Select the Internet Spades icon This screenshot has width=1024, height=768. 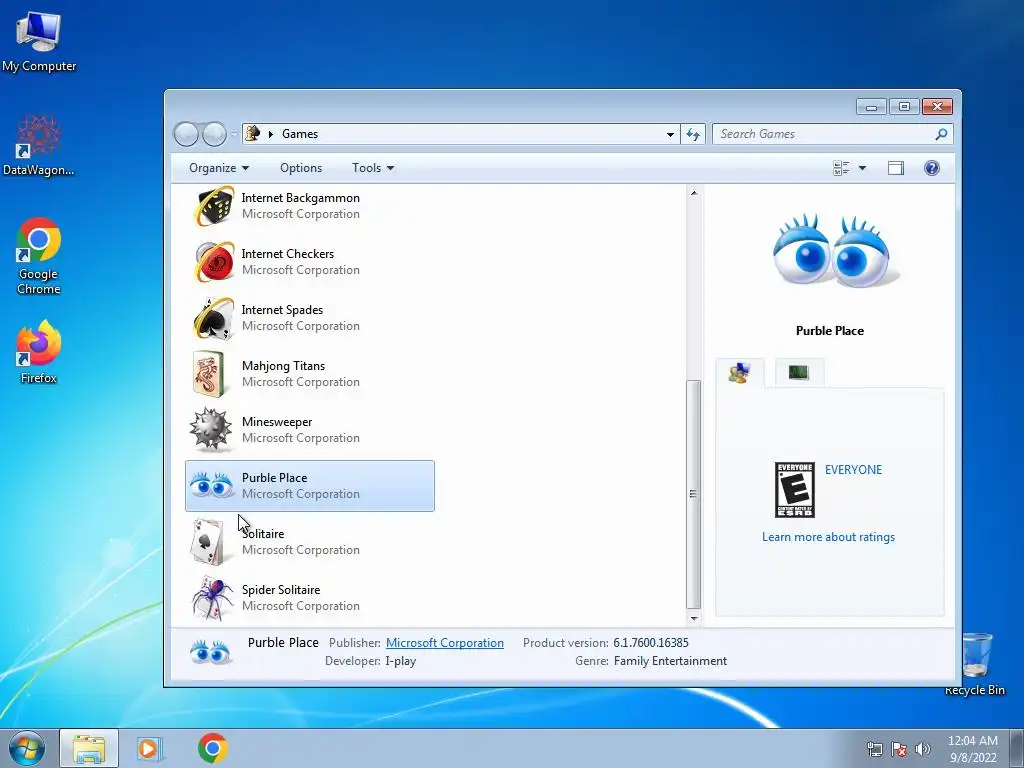214,318
